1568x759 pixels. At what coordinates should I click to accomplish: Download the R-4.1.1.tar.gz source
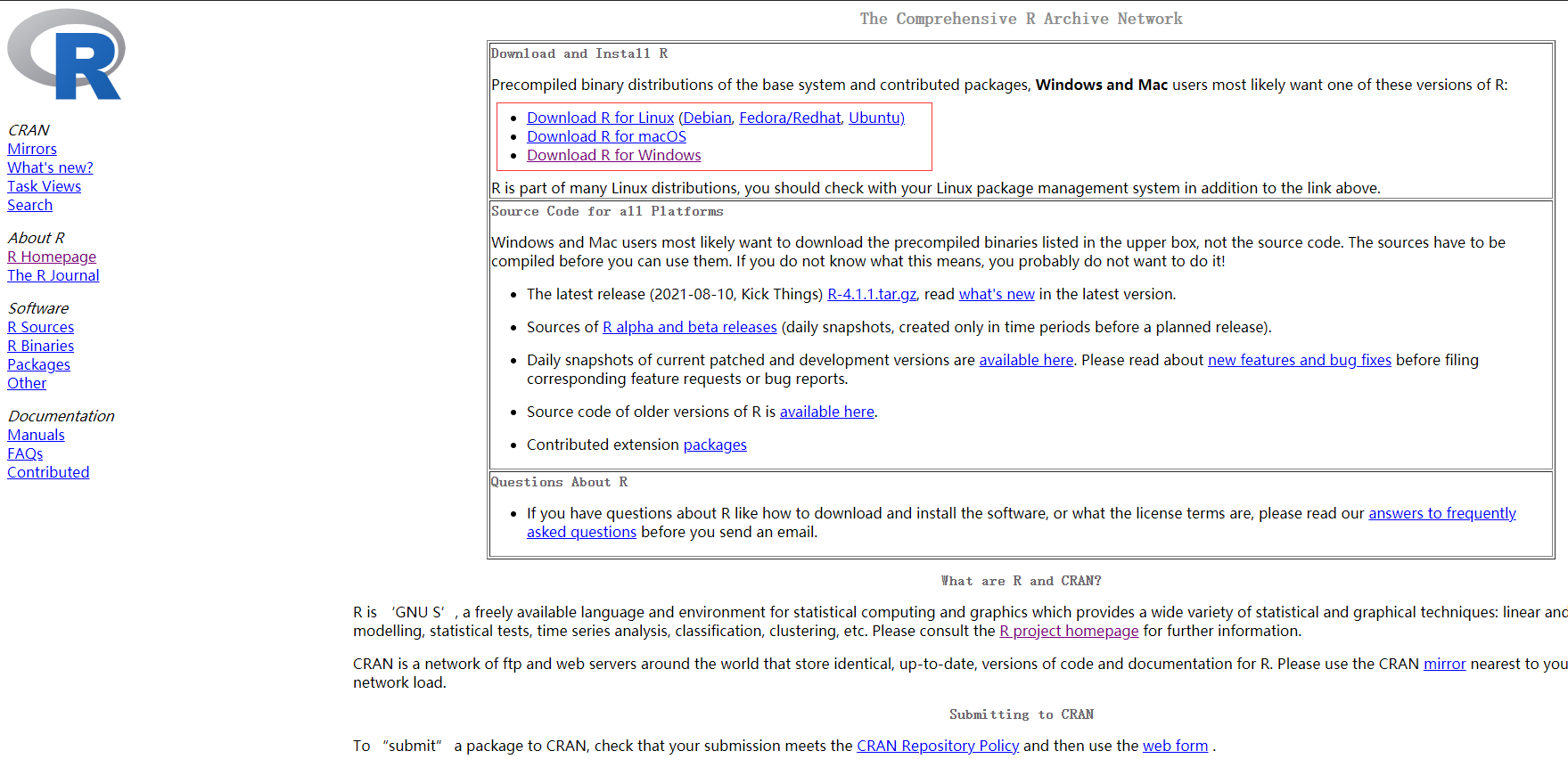point(872,294)
